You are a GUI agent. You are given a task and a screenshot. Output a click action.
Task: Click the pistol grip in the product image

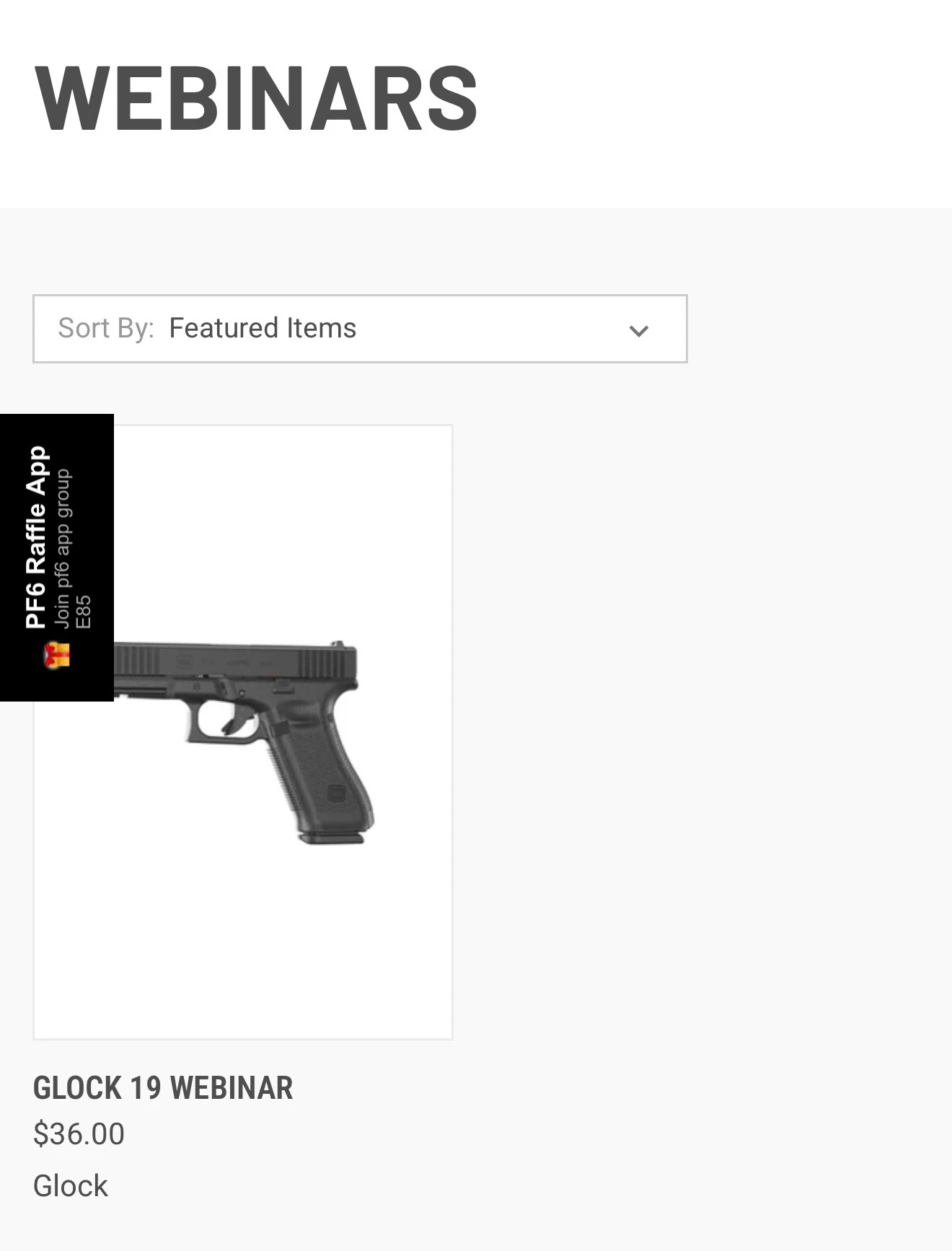325,779
